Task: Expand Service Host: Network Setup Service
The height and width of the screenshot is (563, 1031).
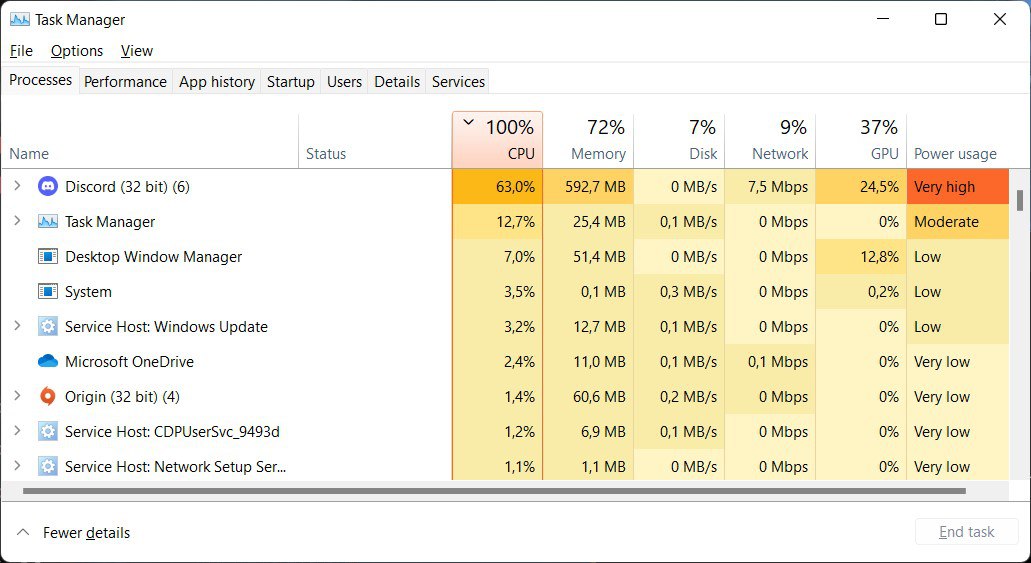Action: (18, 466)
